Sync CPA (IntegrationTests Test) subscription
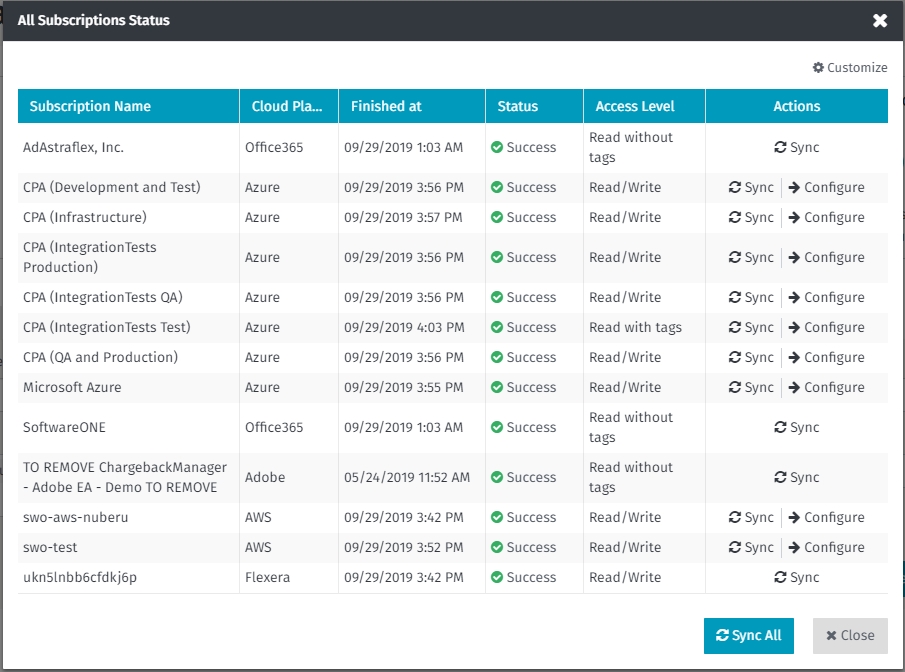Viewport: 905px width, 672px height. (751, 327)
